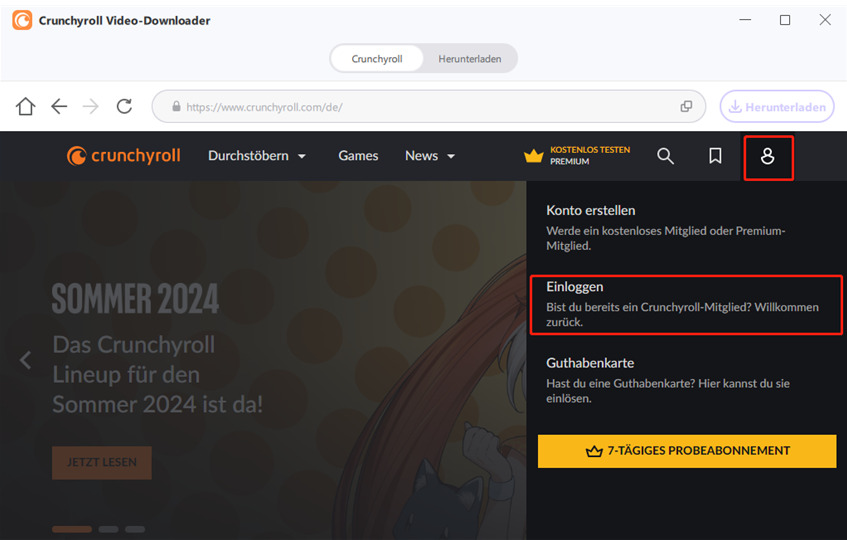Click the Herunterladen download button
Viewport: 847px width, 540px height.
pos(777,106)
